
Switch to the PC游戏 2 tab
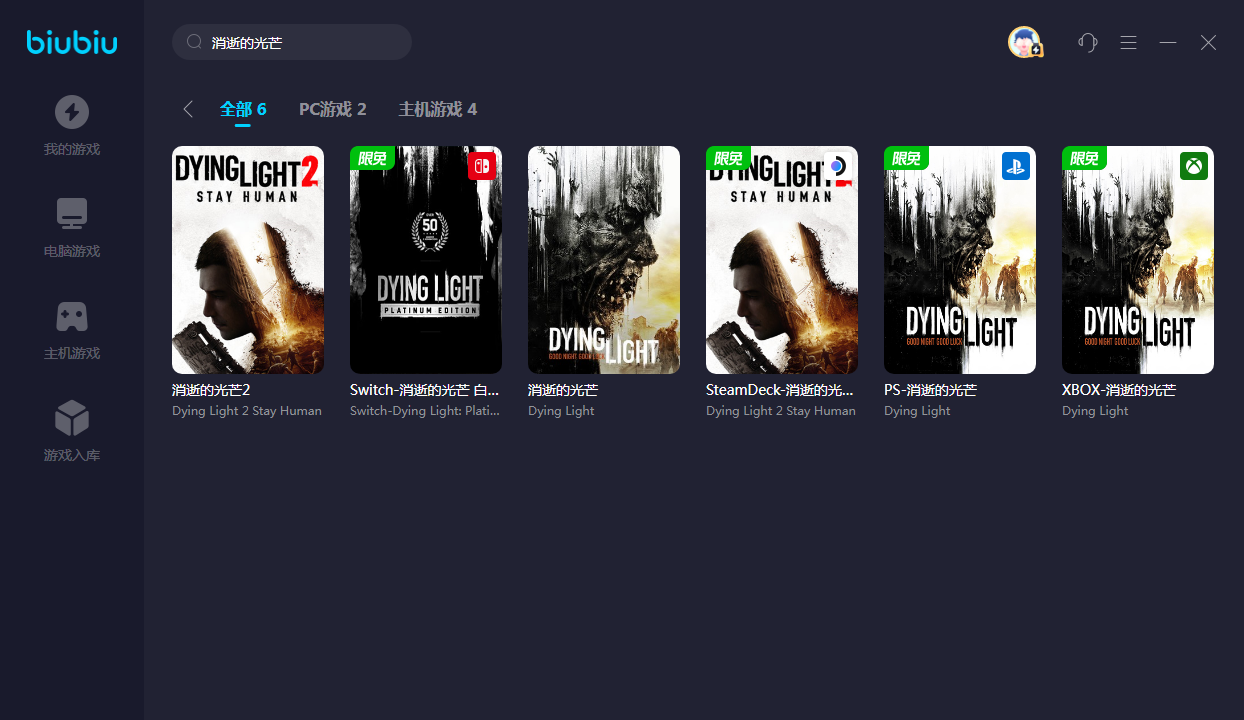pos(332,109)
